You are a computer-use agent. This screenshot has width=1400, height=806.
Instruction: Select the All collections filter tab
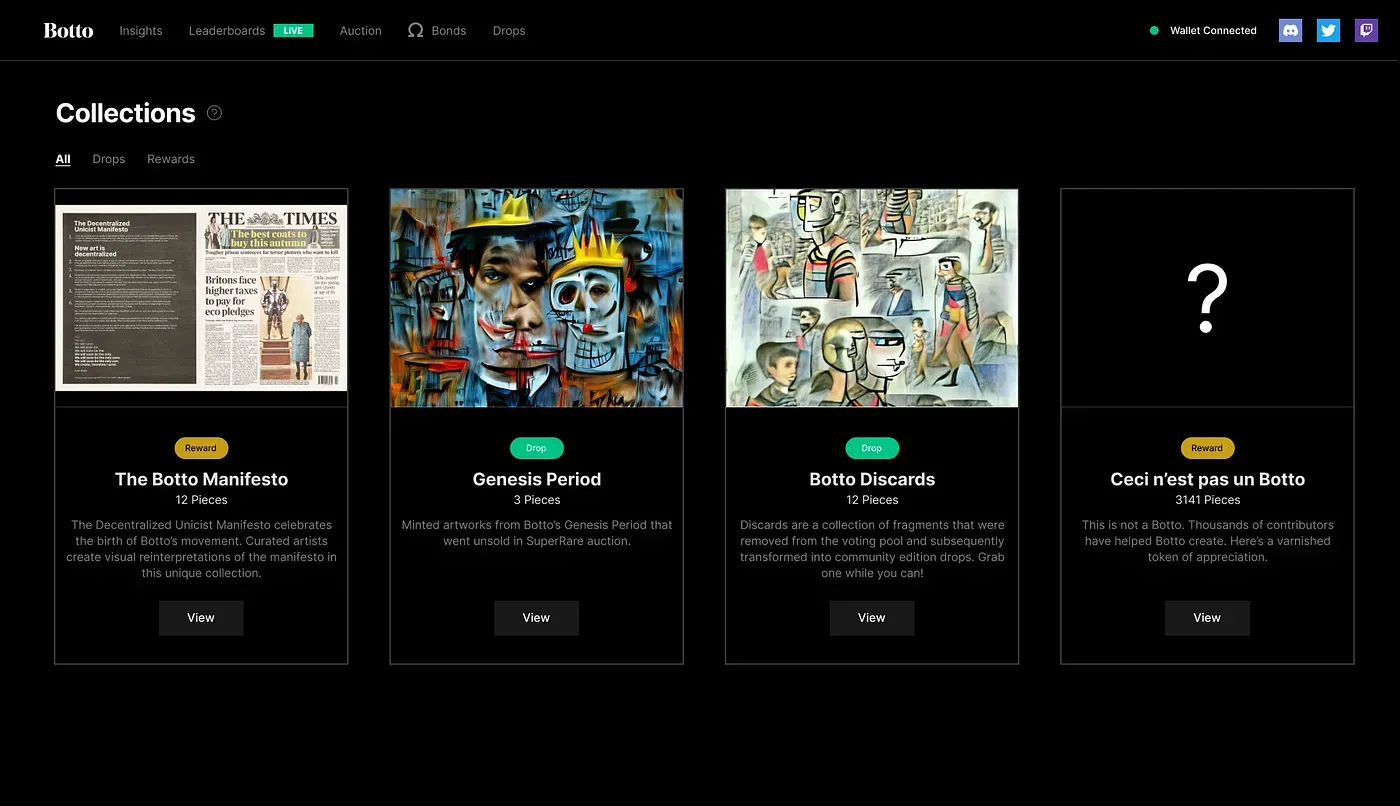(63, 159)
